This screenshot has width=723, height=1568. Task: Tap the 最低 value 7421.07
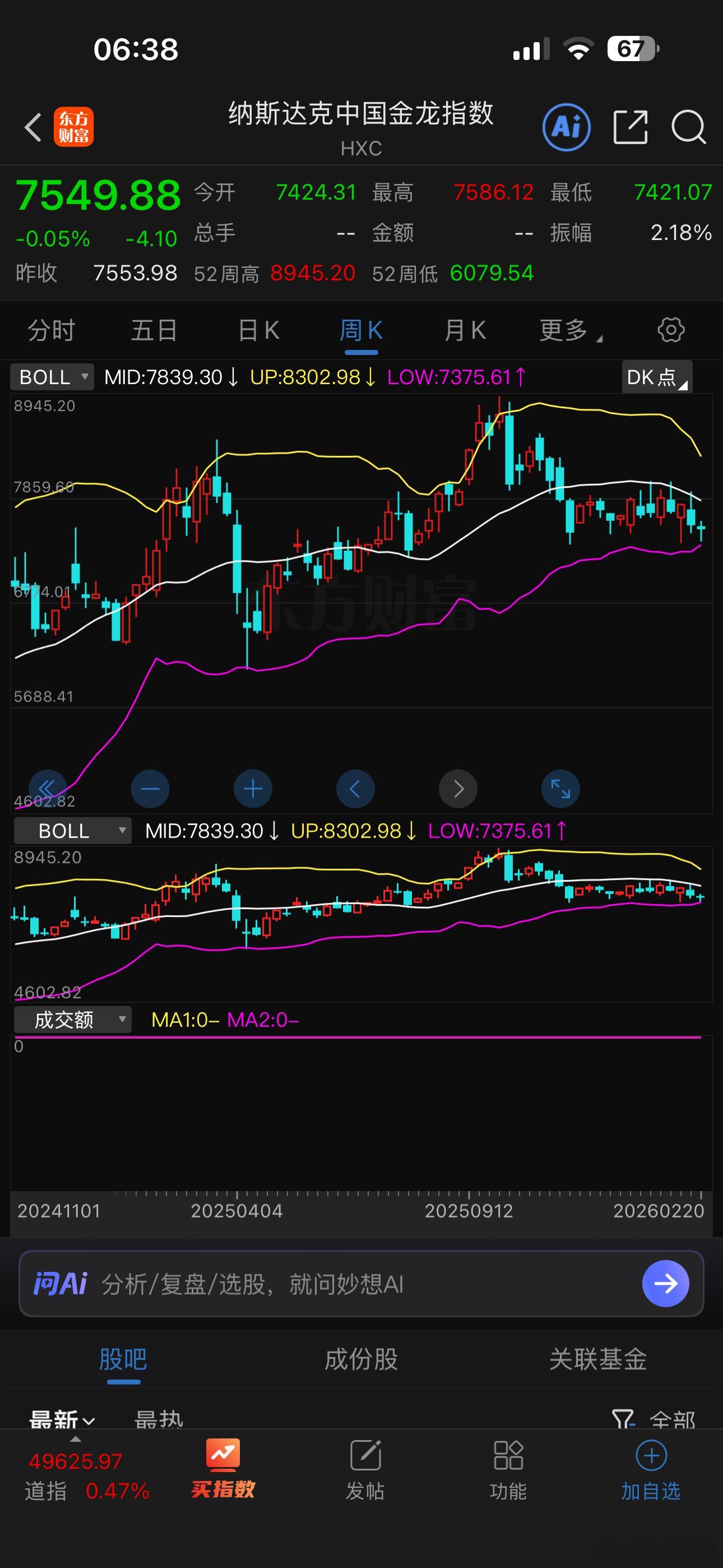(673, 192)
